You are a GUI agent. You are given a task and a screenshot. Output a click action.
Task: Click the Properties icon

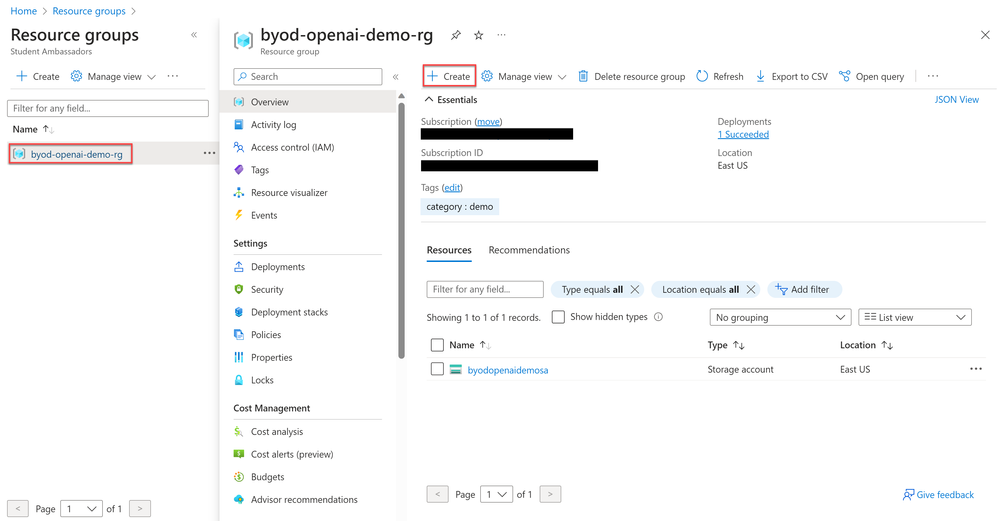tap(239, 357)
